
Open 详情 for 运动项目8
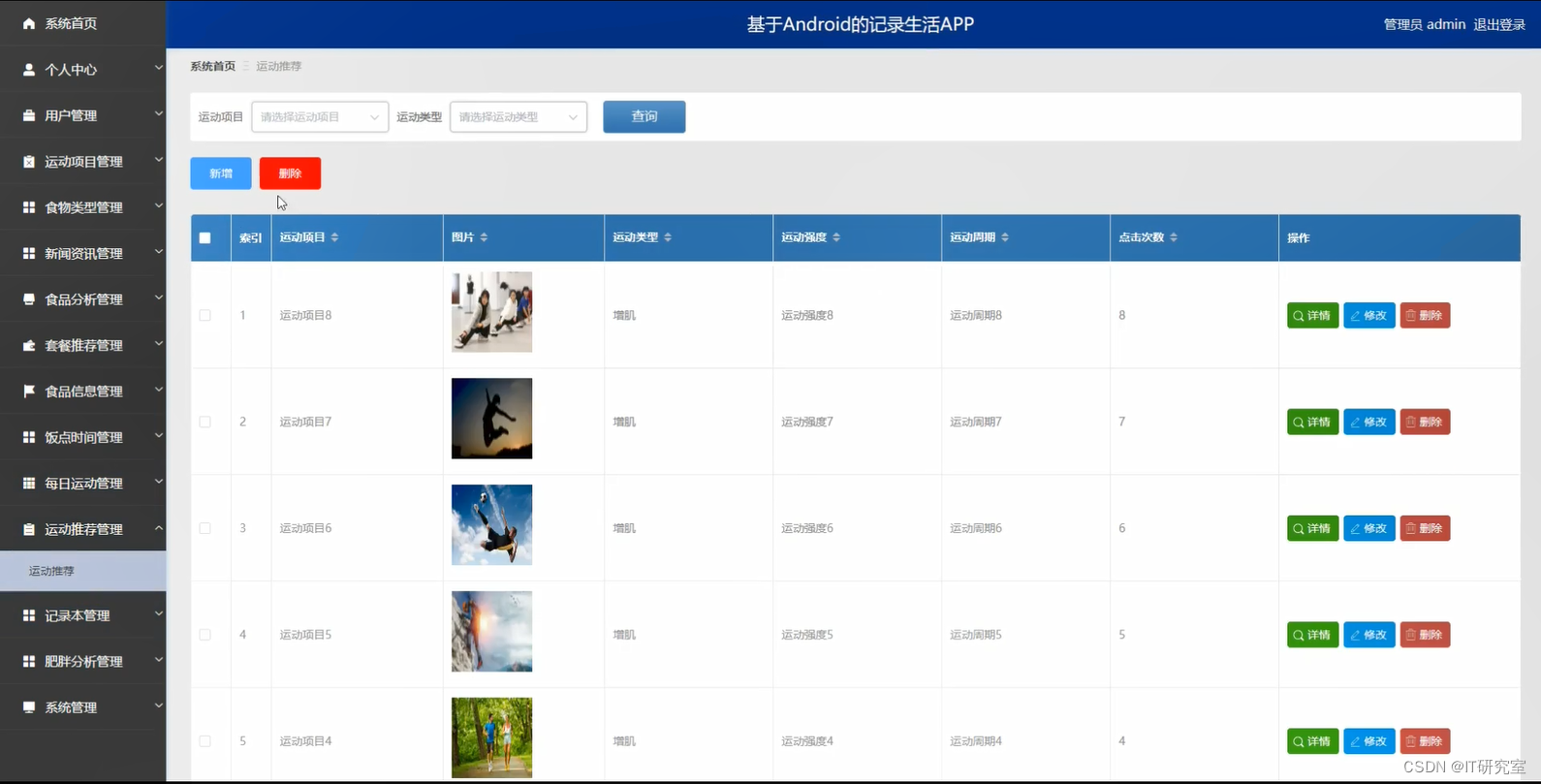click(1312, 315)
